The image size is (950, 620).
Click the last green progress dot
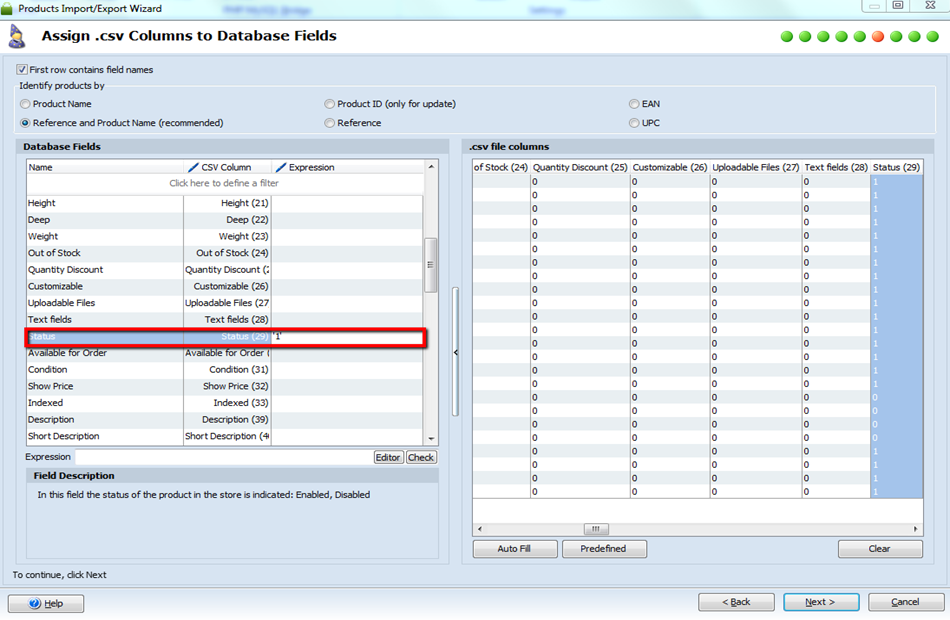pos(932,37)
